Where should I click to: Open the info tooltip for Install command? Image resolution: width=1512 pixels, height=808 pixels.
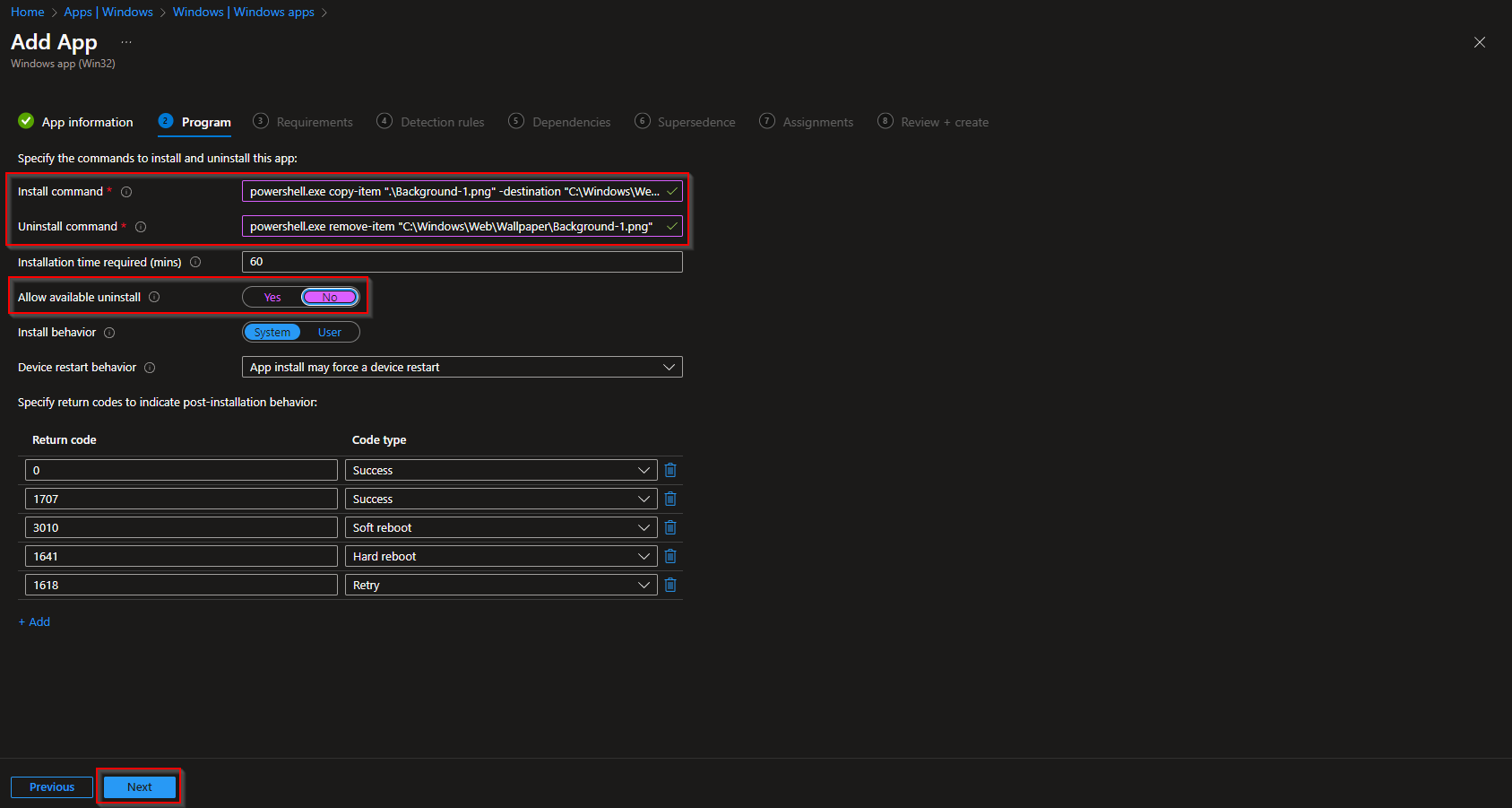126,191
